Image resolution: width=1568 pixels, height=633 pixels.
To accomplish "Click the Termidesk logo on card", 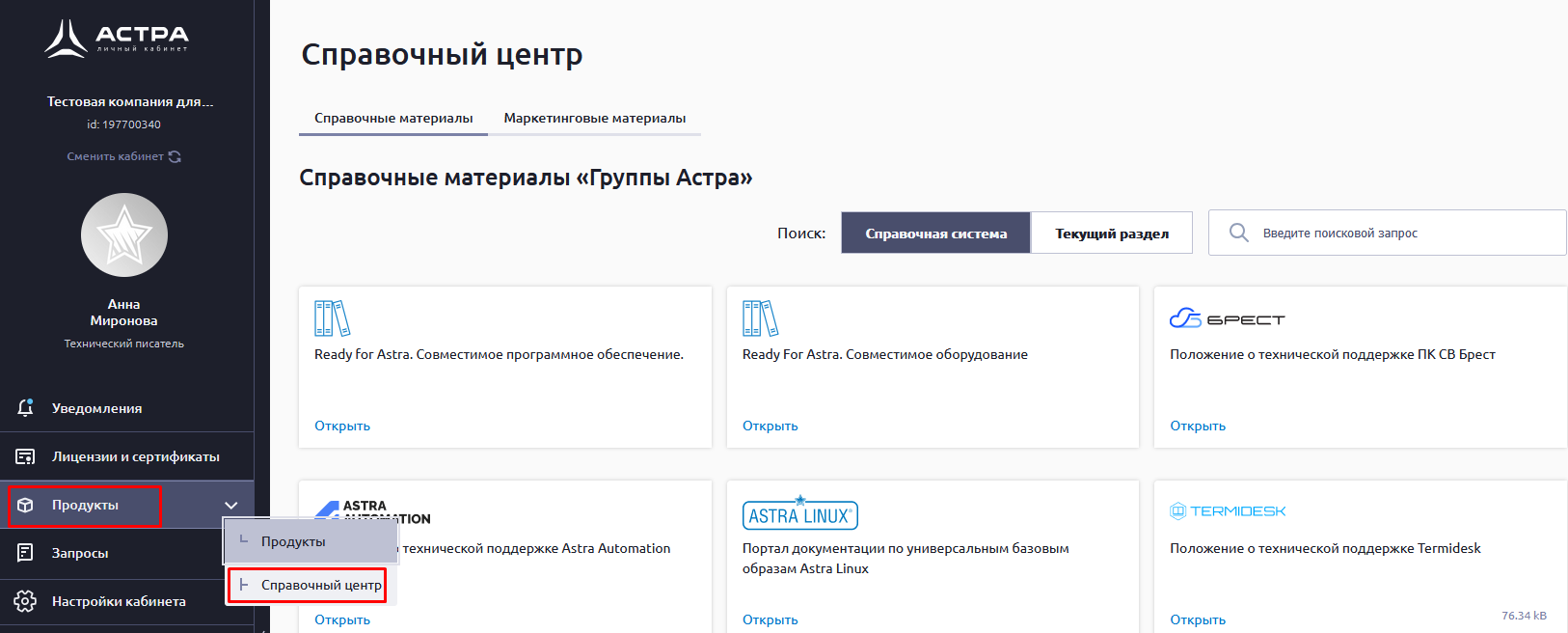I will click(x=1228, y=511).
